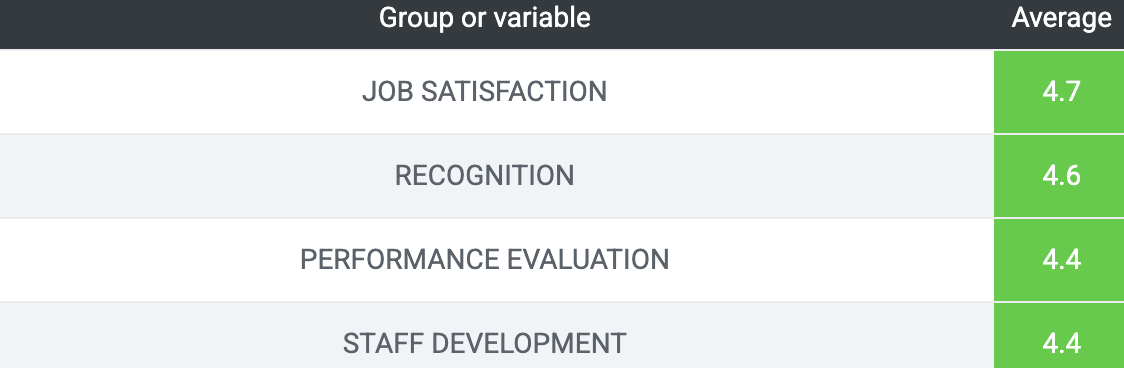
Task: Click the green 4.6 average cell
Action: coord(1059,176)
